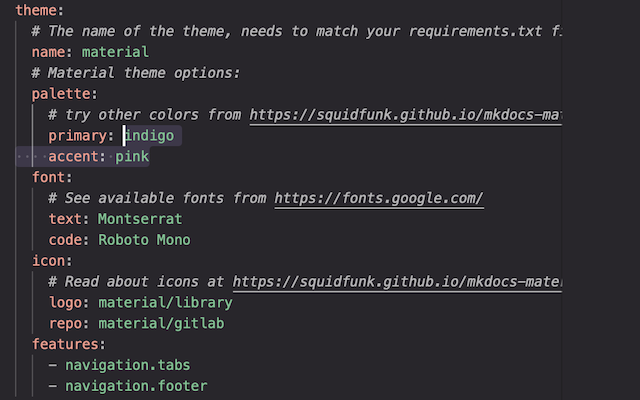The width and height of the screenshot is (640, 400).
Task: Click the 'Roboto Mono' code font value
Action: 144,240
